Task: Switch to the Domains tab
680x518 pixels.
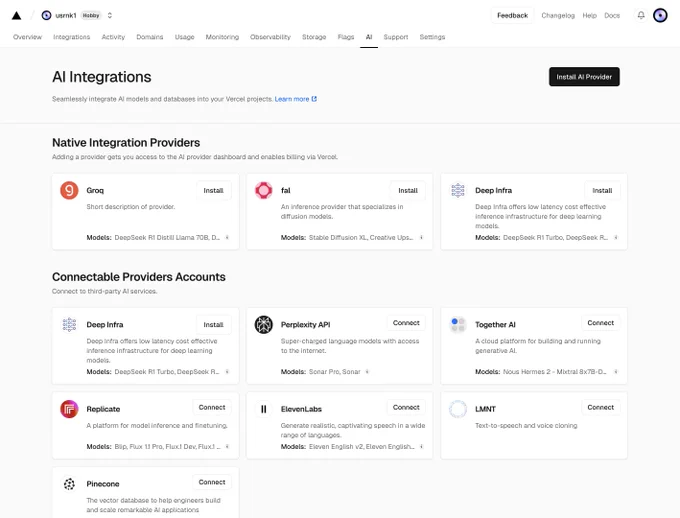Action: pyautogui.click(x=150, y=37)
